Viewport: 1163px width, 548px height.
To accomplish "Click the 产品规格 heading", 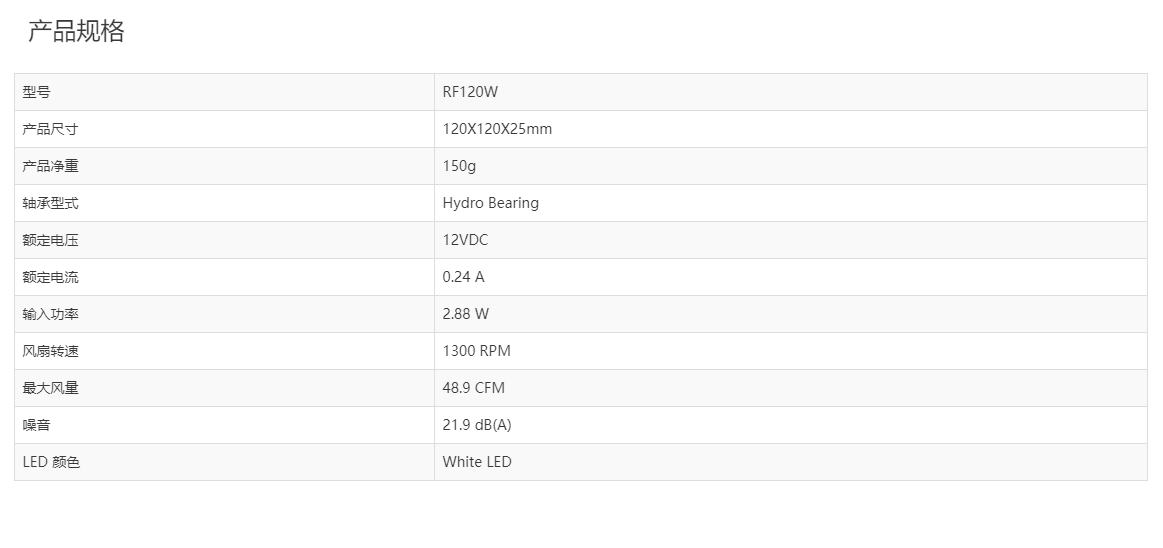I will point(76,31).
